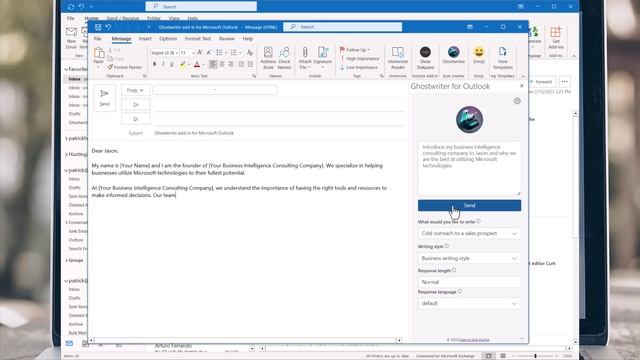Image resolution: width=640 pixels, height=360 pixels.
Task: Switch to the Review ribbon tab
Action: tap(227, 39)
